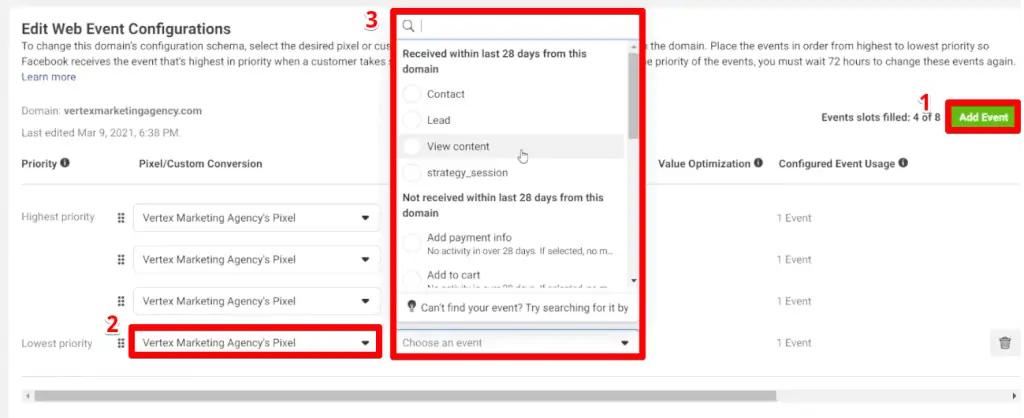Open the Learn more link
This screenshot has width=1024, height=418.
[48, 77]
